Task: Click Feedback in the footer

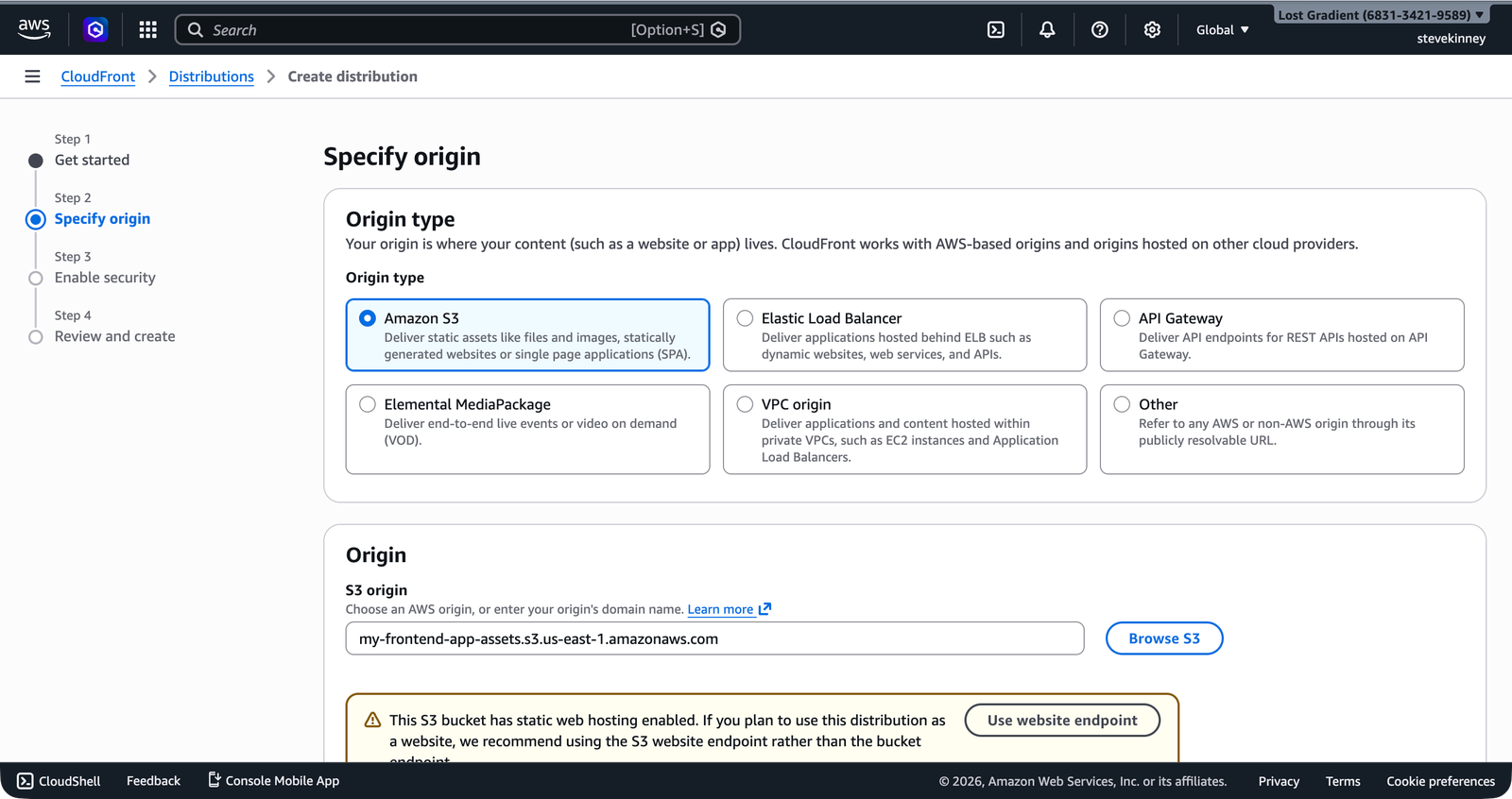Action: click(x=153, y=781)
